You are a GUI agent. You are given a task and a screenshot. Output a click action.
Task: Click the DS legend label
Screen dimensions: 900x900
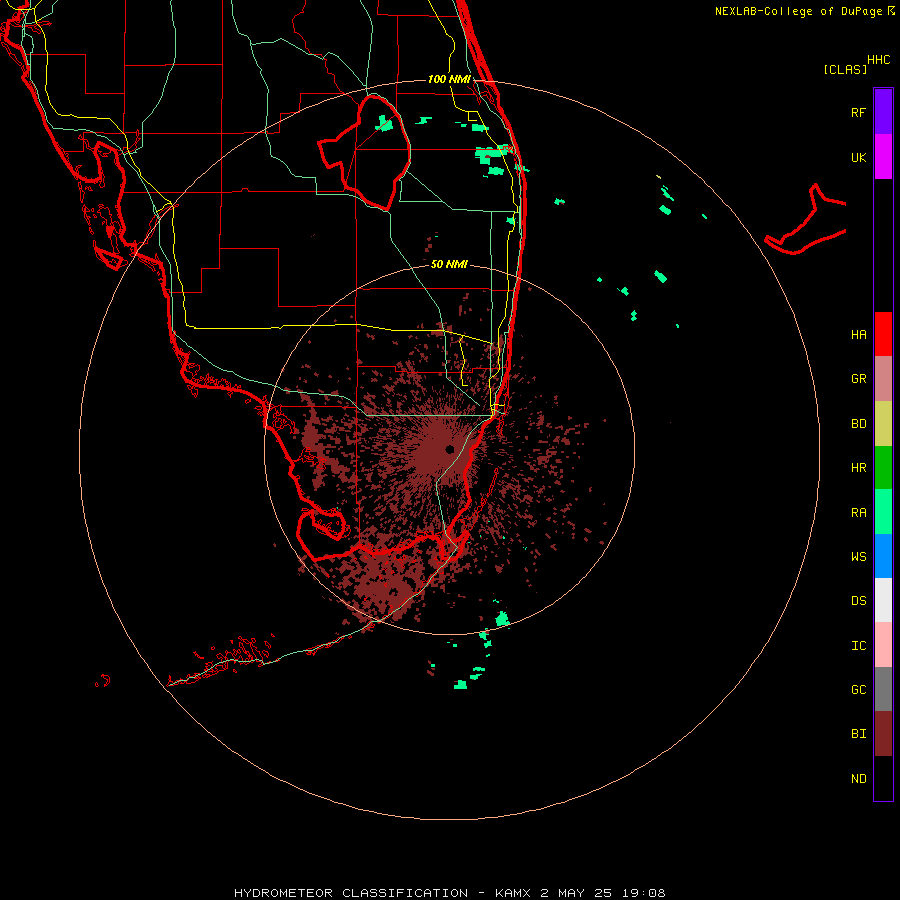858,601
